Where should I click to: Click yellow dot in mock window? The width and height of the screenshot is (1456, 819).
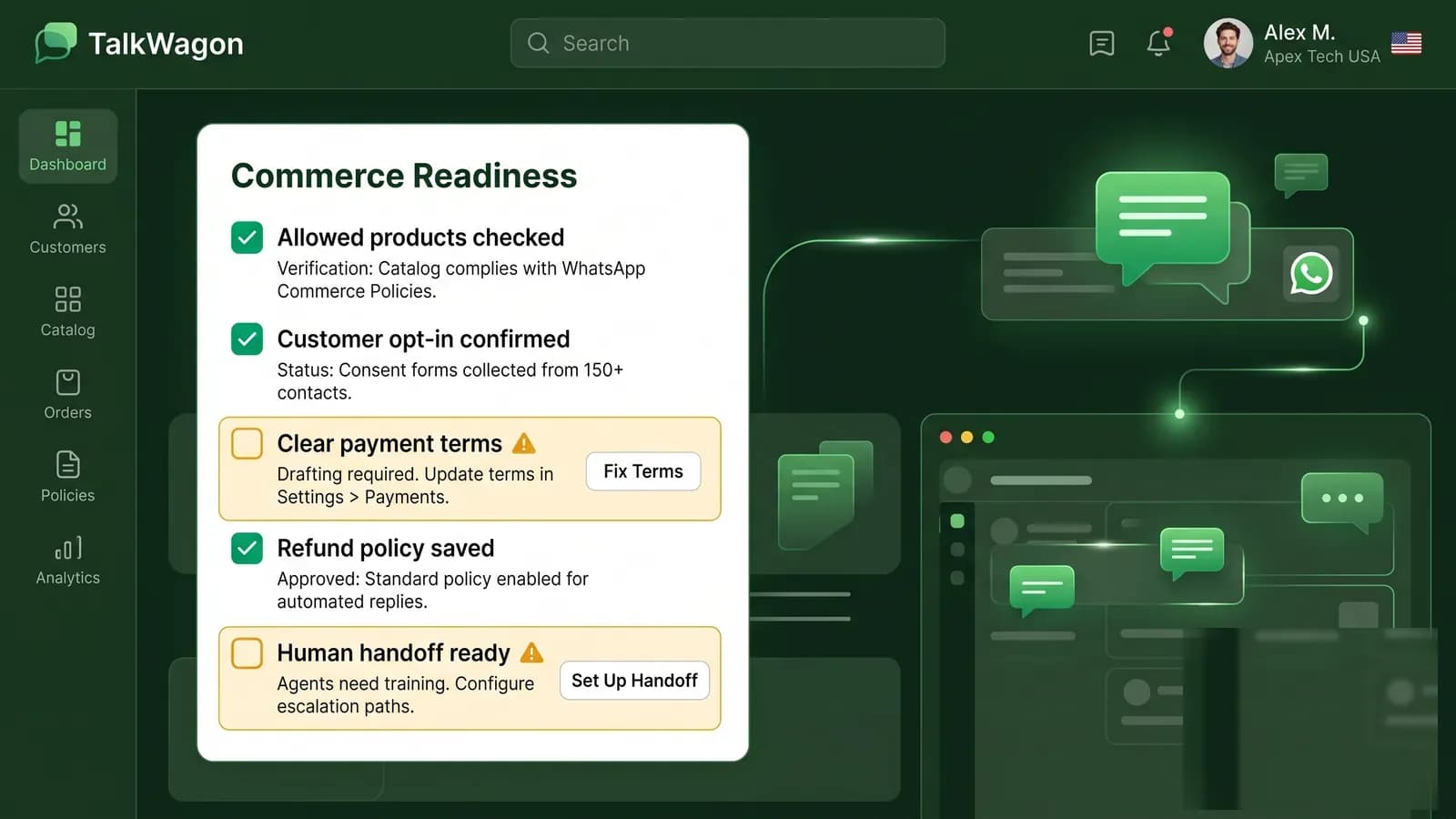pyautogui.click(x=966, y=438)
